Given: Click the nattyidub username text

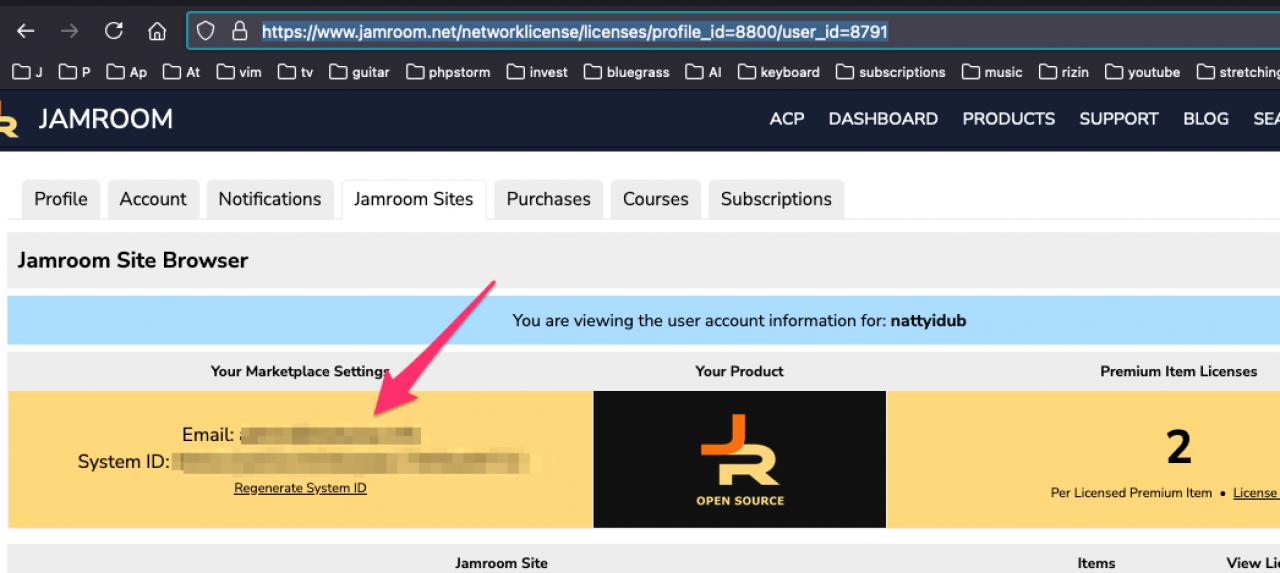Looking at the screenshot, I should point(928,321).
